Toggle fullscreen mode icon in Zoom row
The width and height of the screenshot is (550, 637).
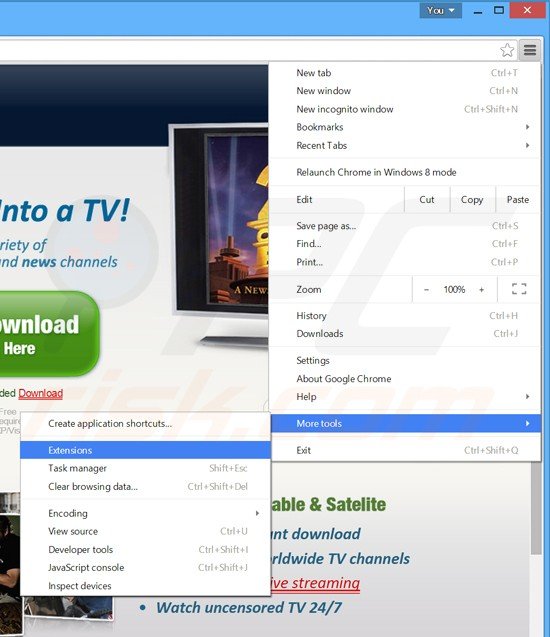519,289
